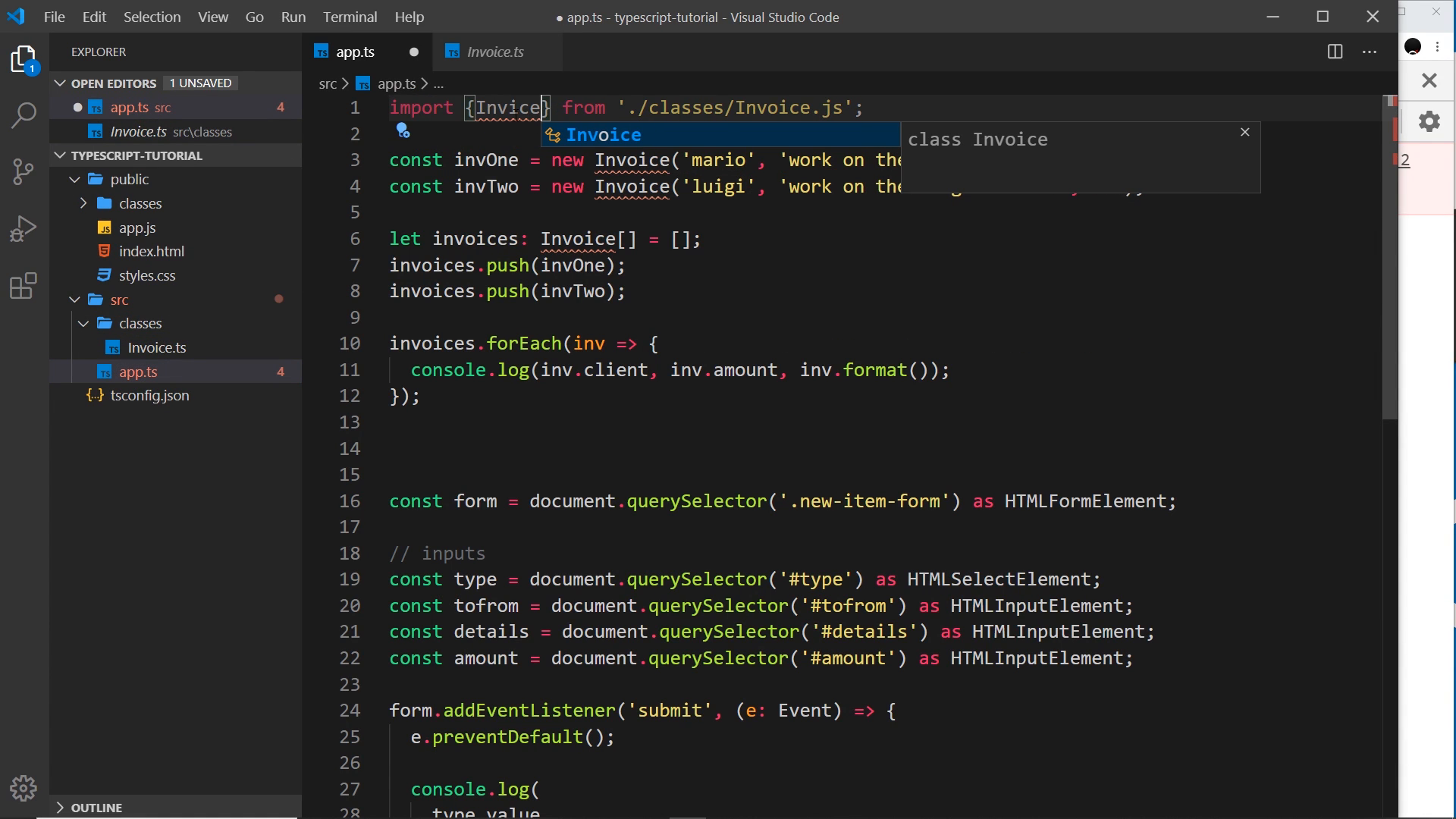
Task: Open the Run and Debug icon
Action: [24, 228]
